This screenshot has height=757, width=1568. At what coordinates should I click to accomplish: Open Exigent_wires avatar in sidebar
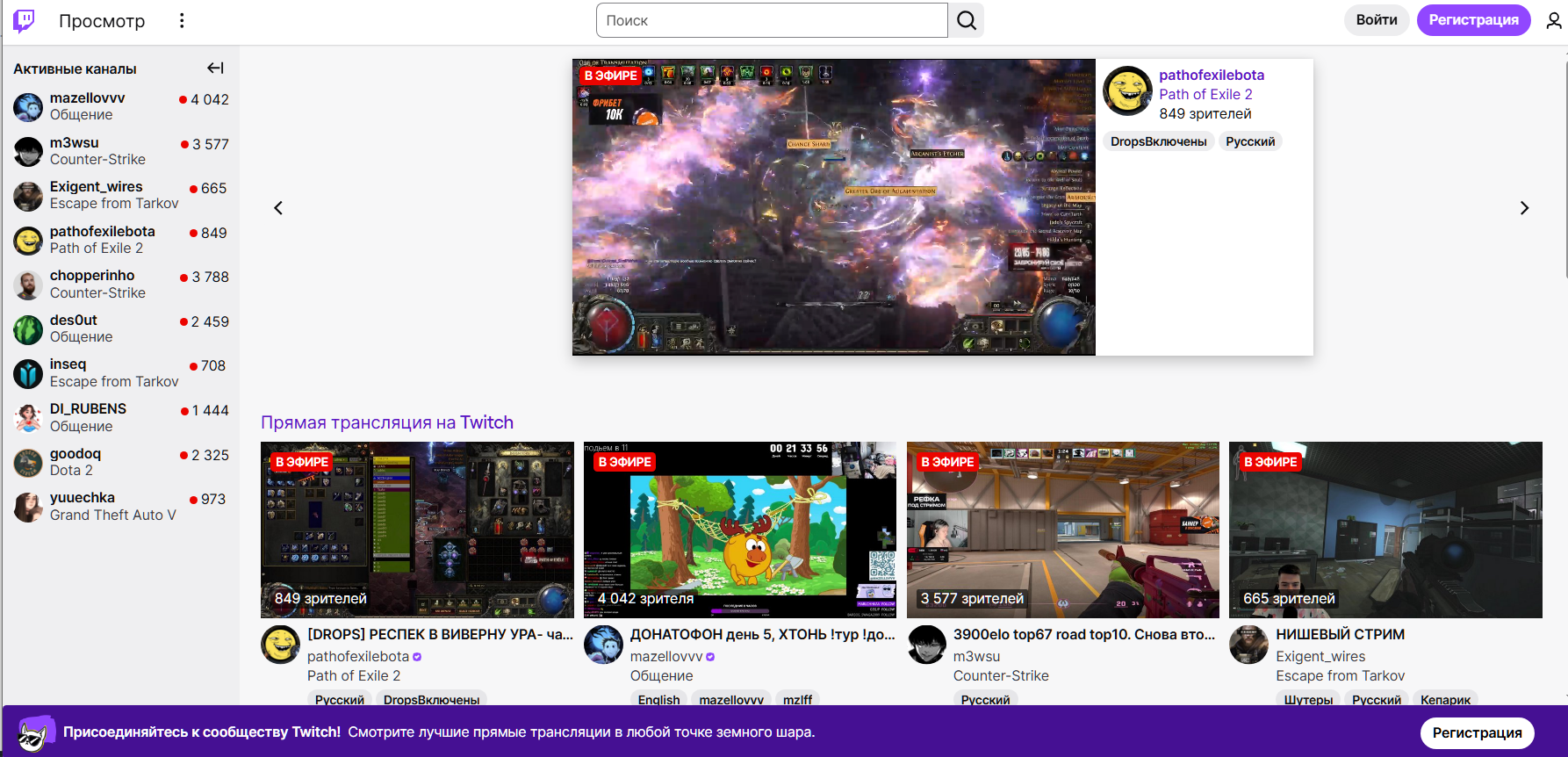(28, 196)
